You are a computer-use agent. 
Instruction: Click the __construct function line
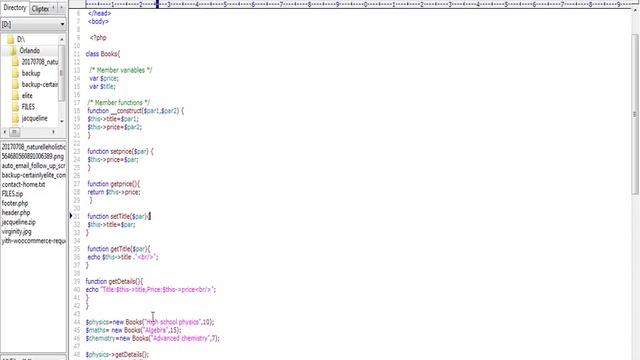click(136, 111)
